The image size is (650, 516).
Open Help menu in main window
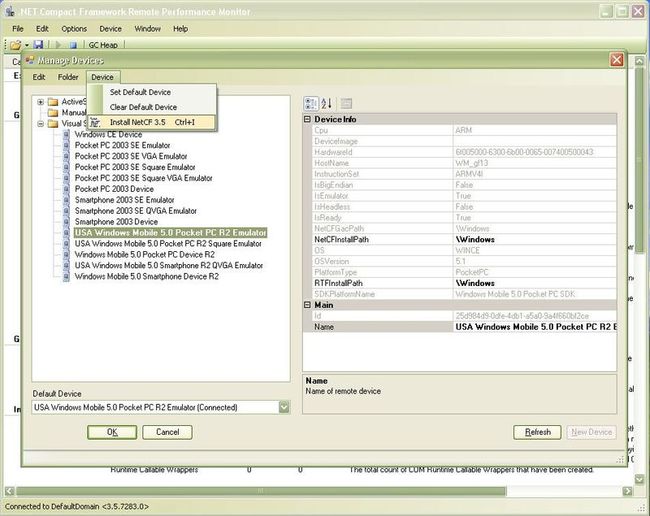pos(180,29)
